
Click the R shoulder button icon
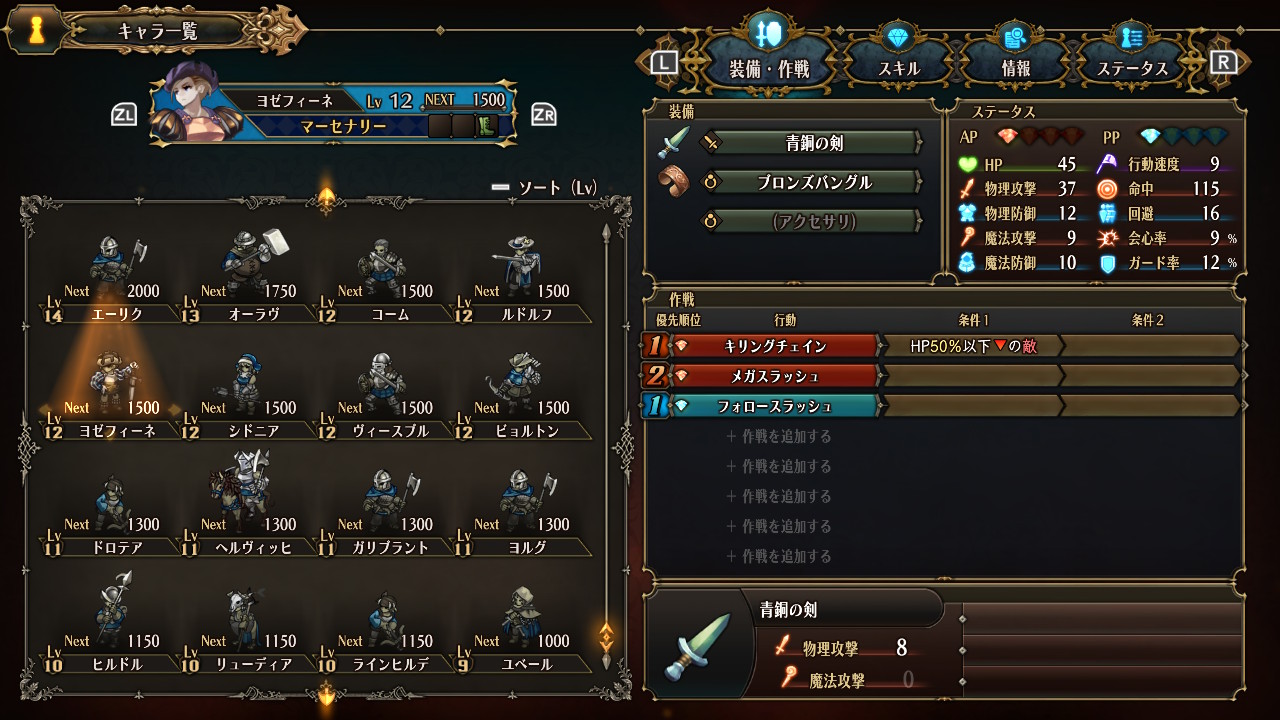pos(1223,63)
